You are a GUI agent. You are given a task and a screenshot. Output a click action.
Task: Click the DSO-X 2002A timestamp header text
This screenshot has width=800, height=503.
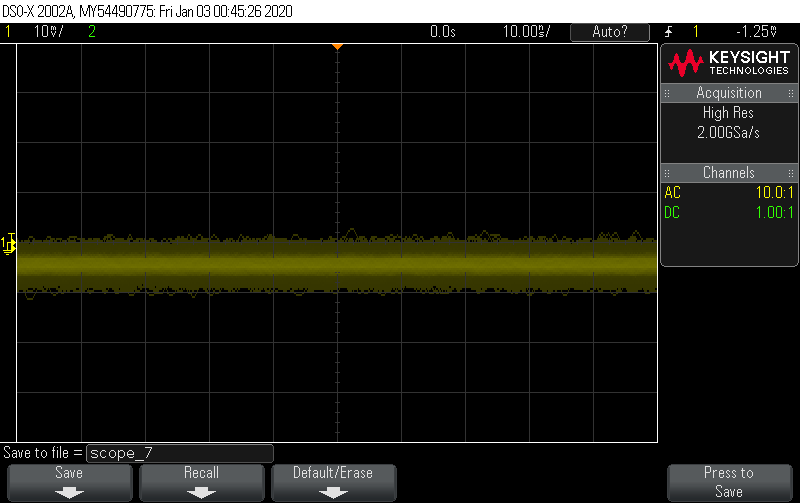click(147, 11)
